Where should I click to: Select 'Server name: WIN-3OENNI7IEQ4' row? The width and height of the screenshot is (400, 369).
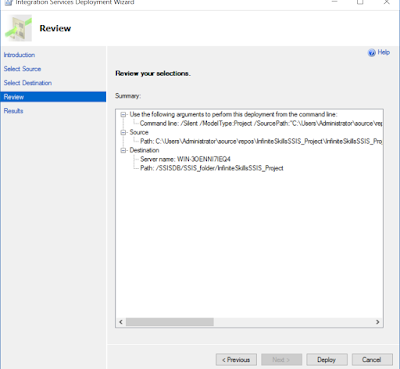coord(185,159)
